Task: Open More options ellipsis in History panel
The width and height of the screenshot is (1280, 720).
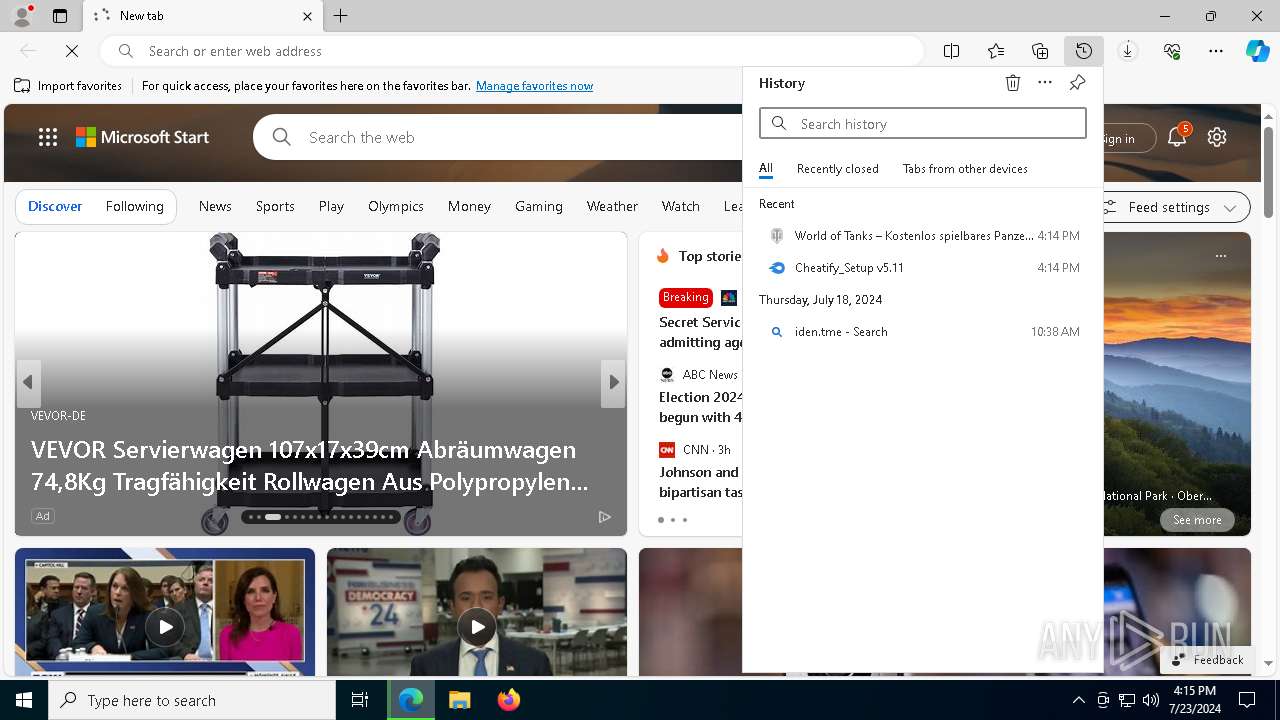Action: point(1045,83)
